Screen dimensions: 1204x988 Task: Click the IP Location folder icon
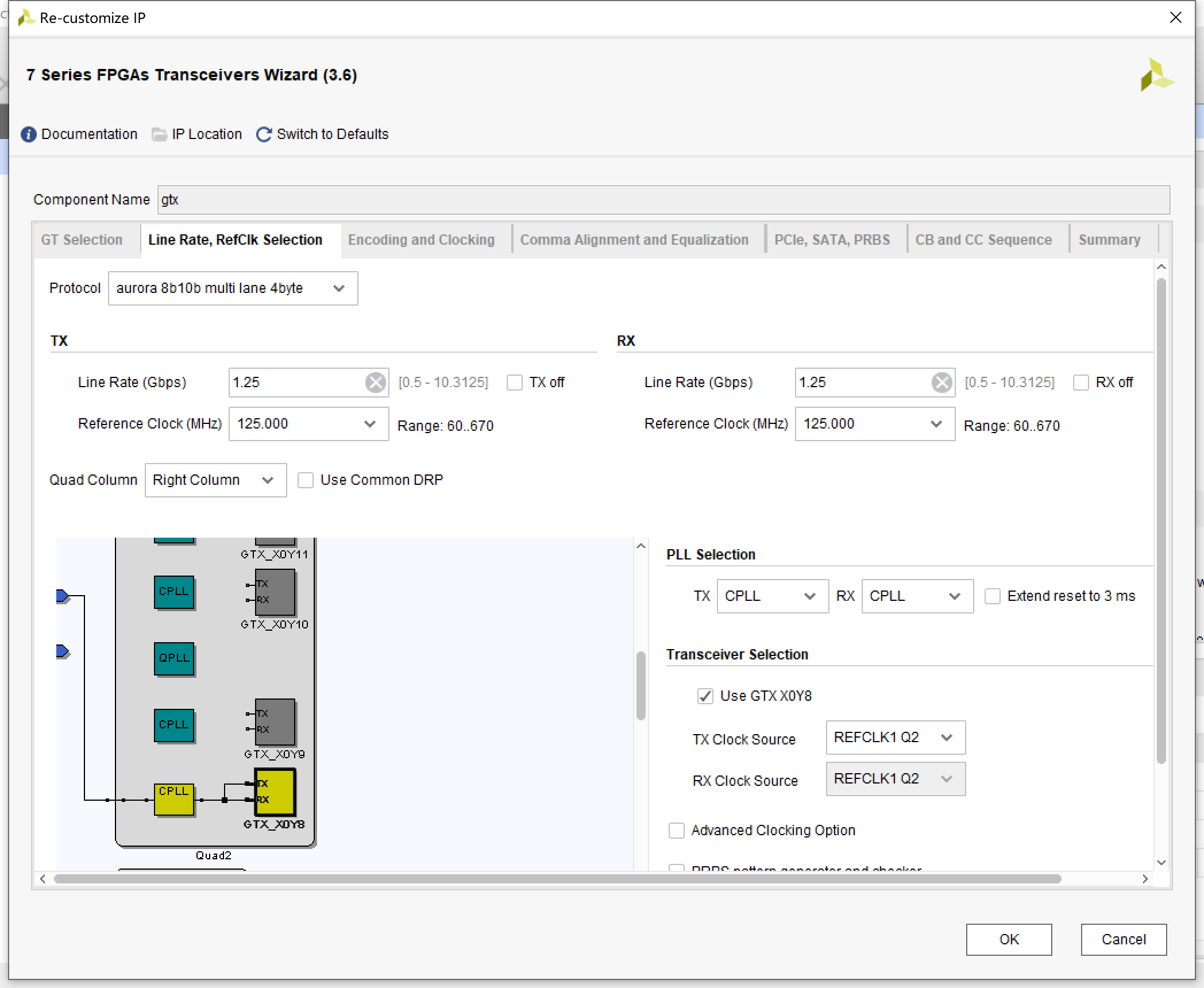click(x=159, y=134)
